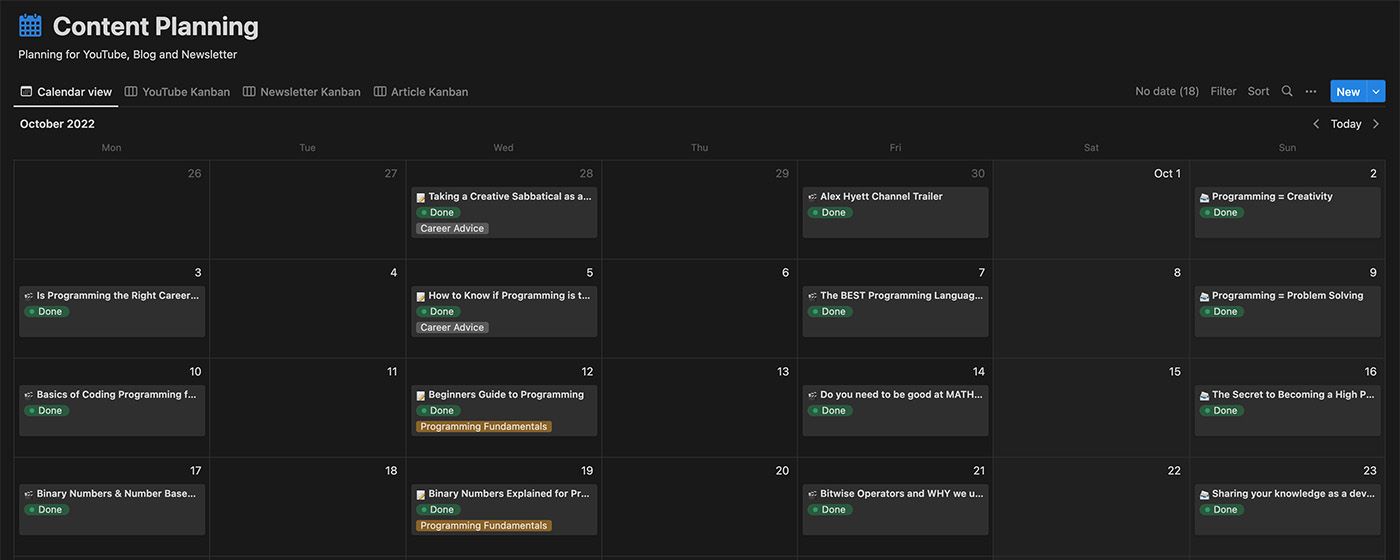Switch to the Article Kanban tab
The image size is (1400, 560).
click(x=420, y=91)
